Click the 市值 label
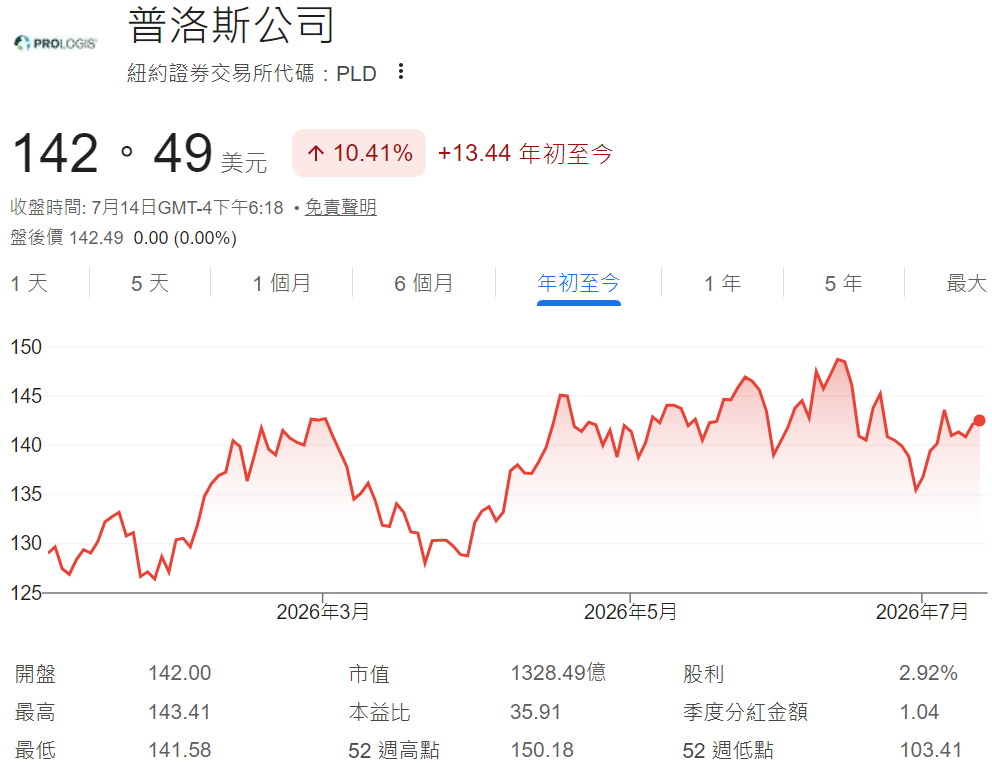 tap(369, 673)
